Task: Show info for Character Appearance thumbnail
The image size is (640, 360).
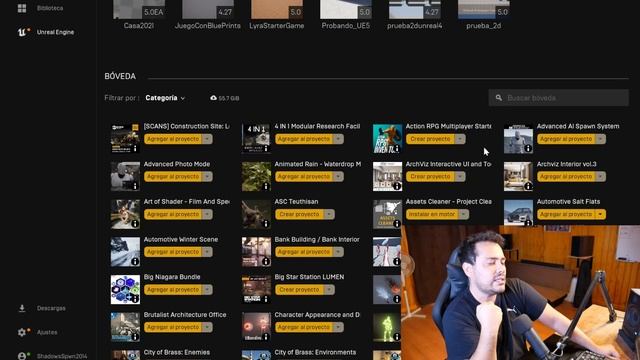Action: 266,337
